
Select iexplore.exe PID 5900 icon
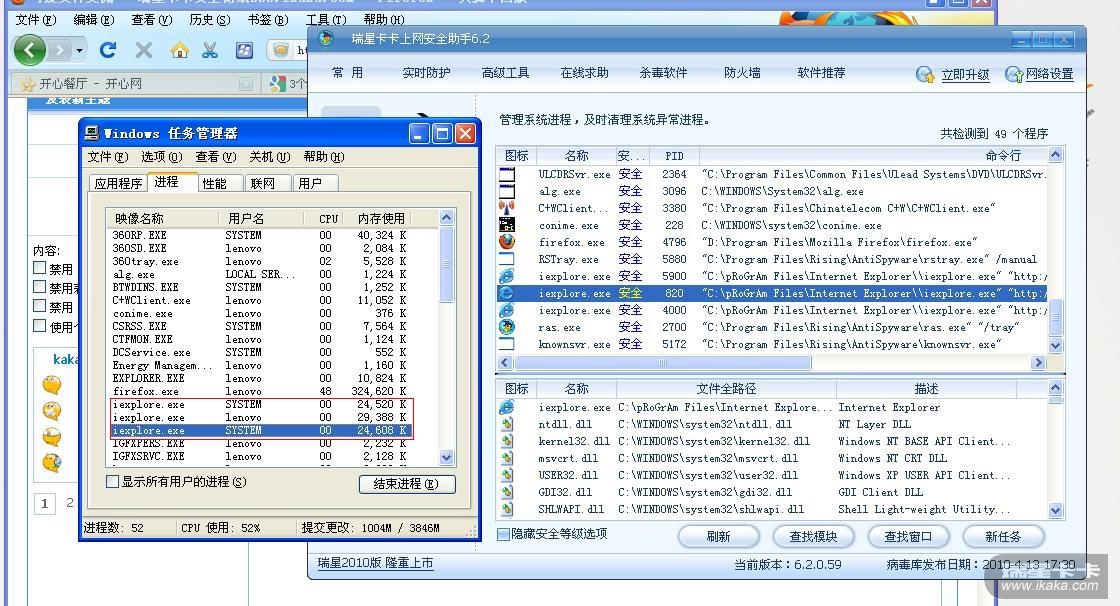(506, 276)
